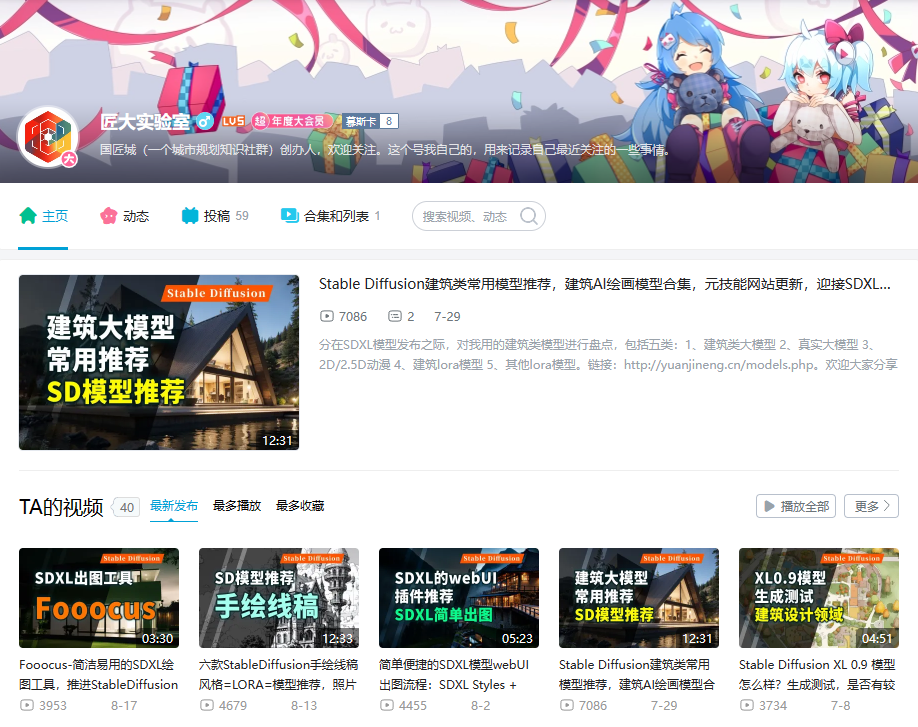The height and width of the screenshot is (727, 918).
Task: Click the 匠大实验室 profile avatar
Action: click(x=47, y=137)
